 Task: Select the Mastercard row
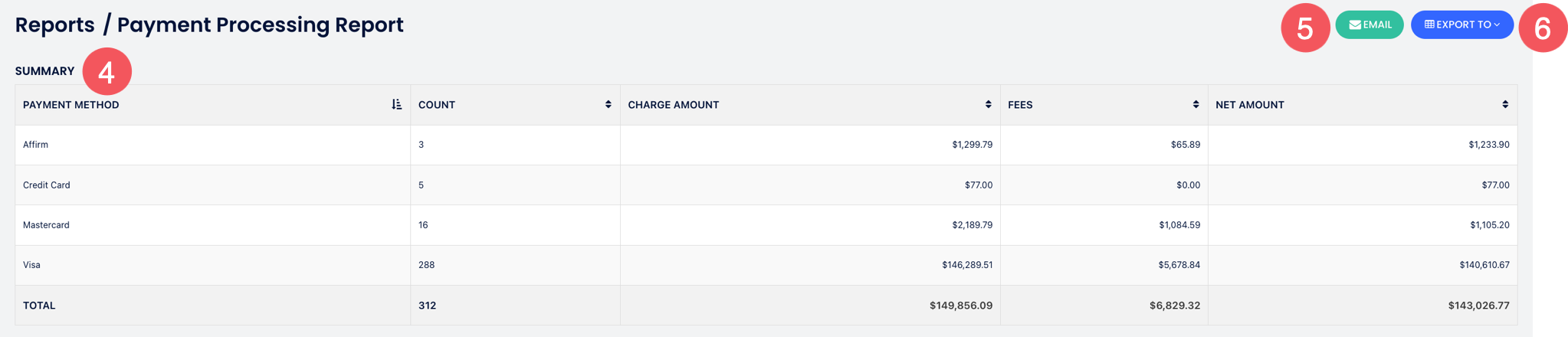[x=46, y=225]
